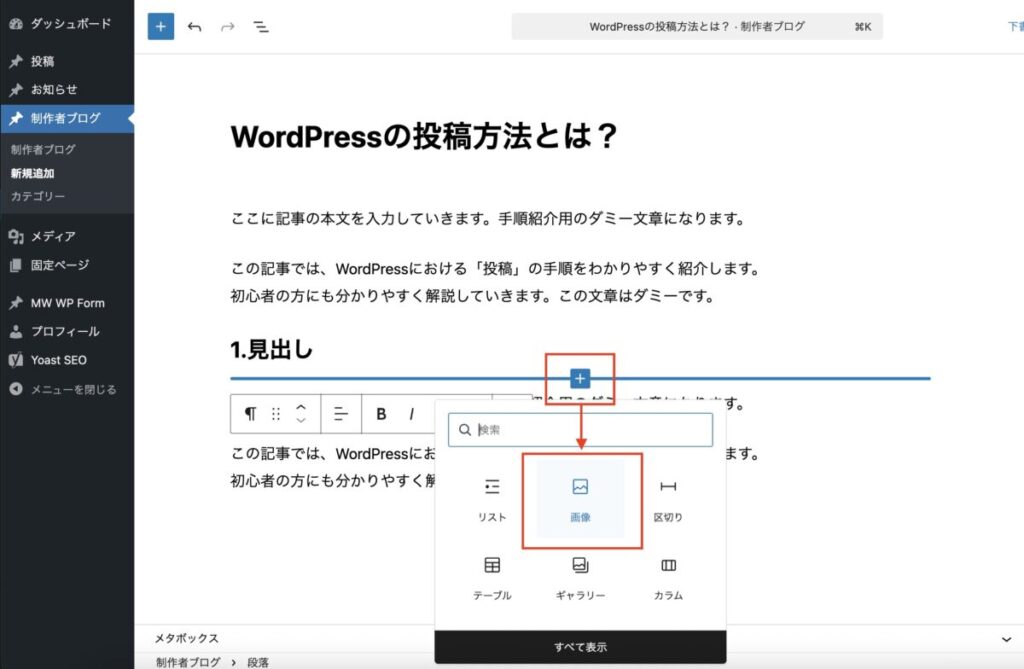The height and width of the screenshot is (669, 1024).
Task: Click paragraph ここに記事の本文を入力していきます
Action: pos(488,218)
